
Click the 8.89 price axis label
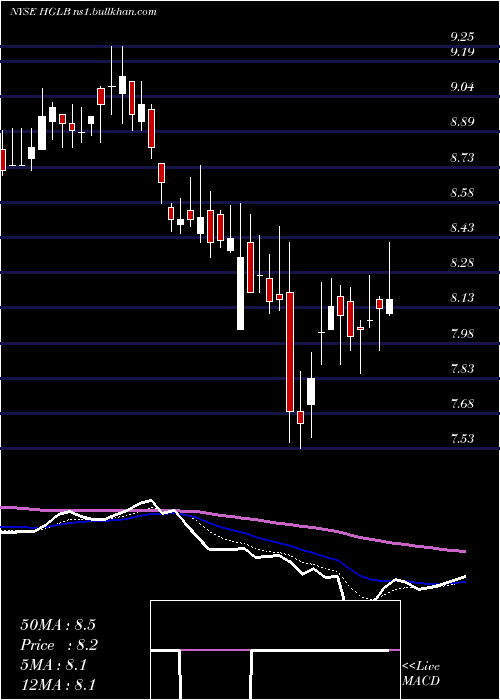click(x=462, y=122)
